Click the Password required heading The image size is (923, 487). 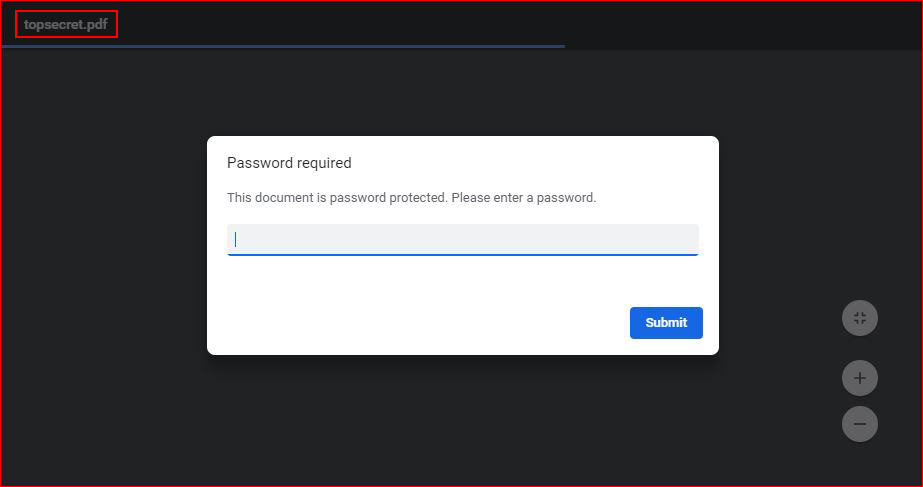[289, 163]
